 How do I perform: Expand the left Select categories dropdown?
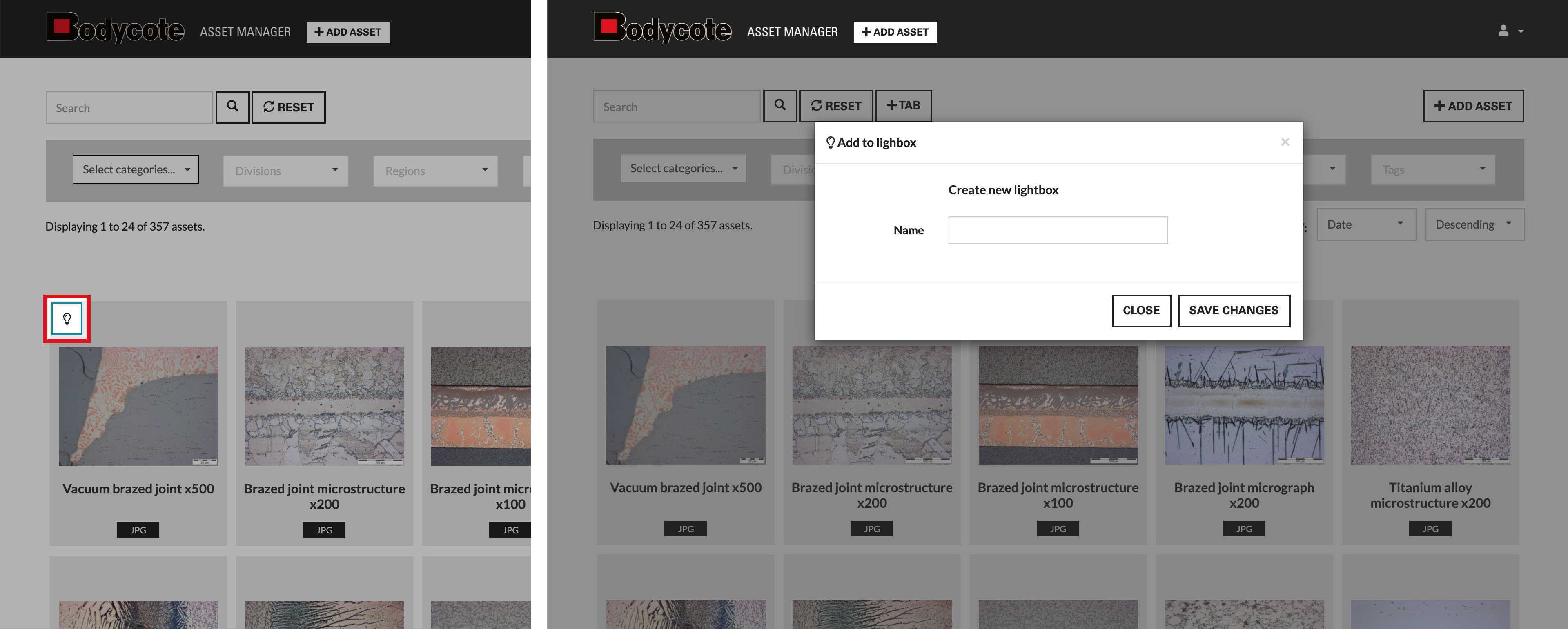(136, 170)
